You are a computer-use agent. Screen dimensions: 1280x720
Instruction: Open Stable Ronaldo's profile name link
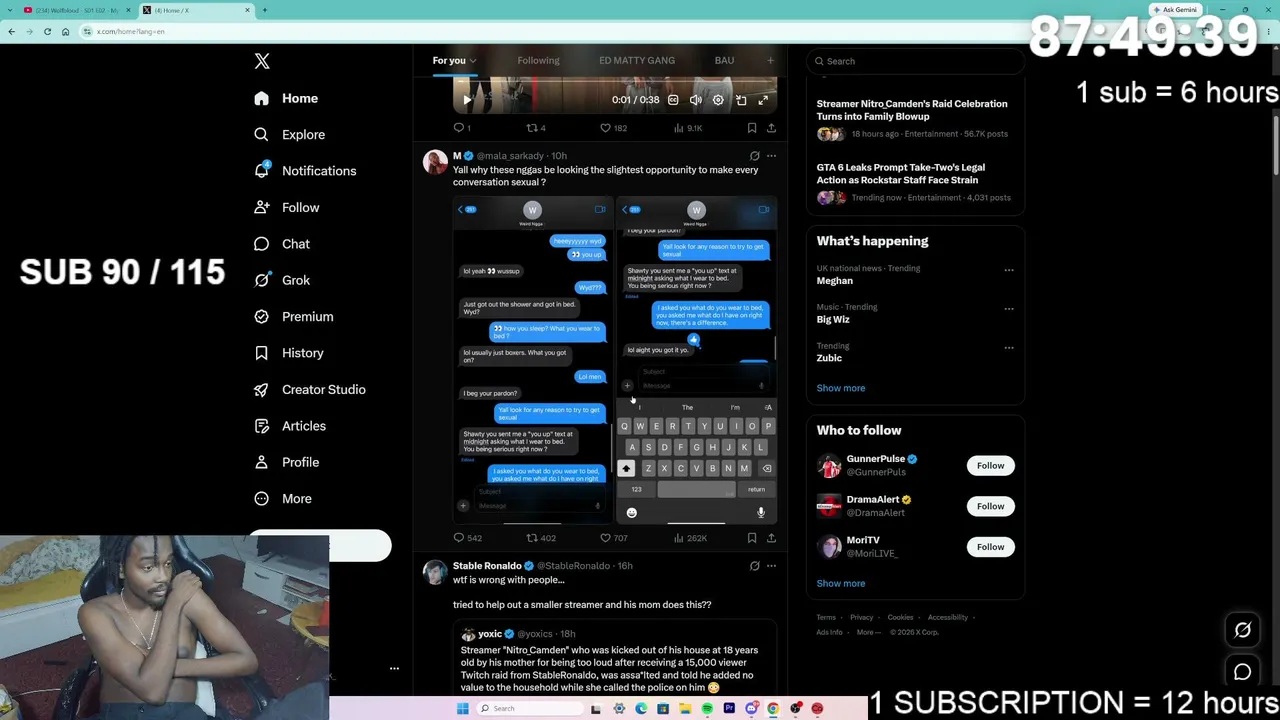(487, 566)
